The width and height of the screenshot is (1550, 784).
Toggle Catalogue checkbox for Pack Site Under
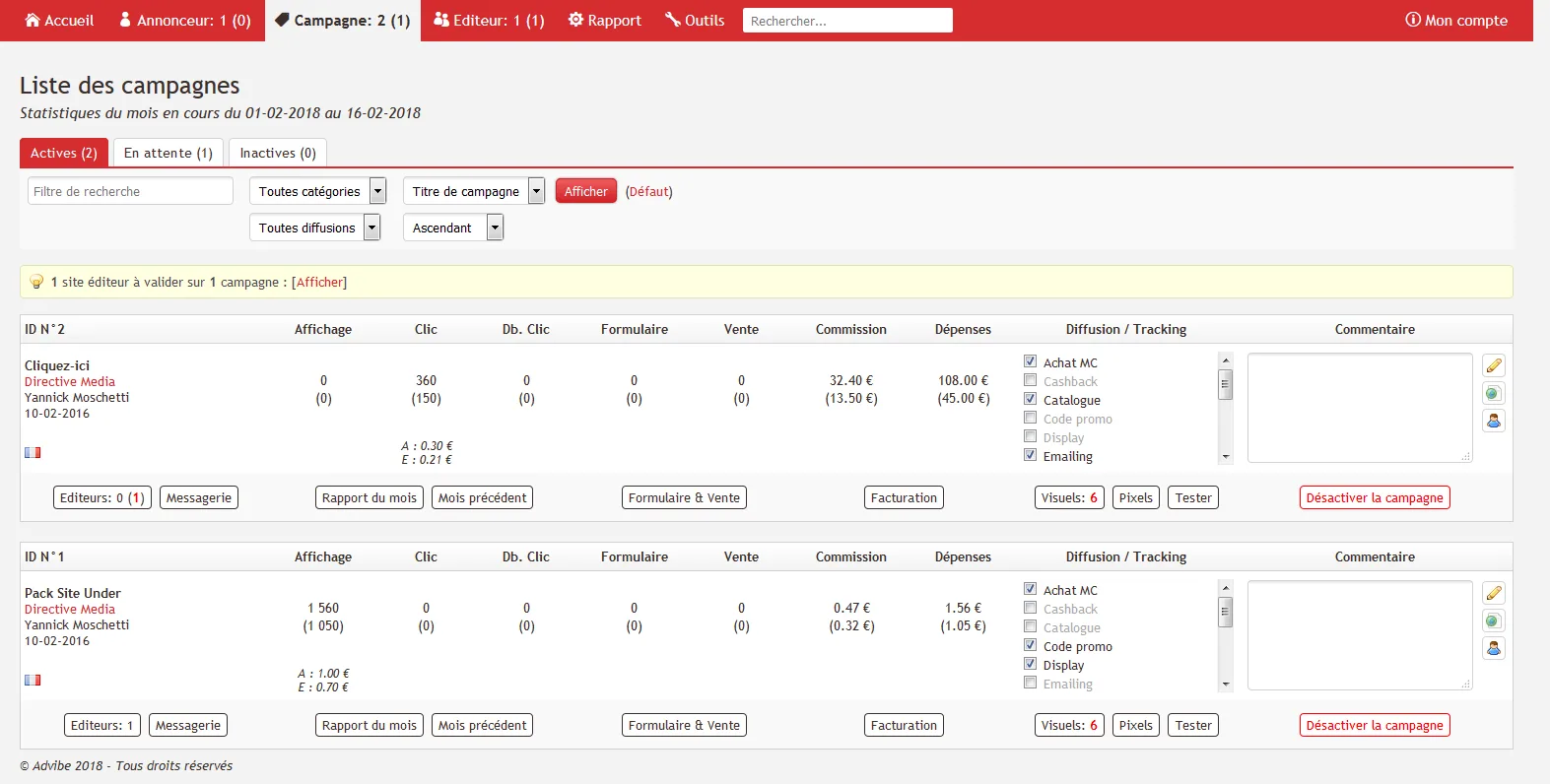click(1030, 626)
